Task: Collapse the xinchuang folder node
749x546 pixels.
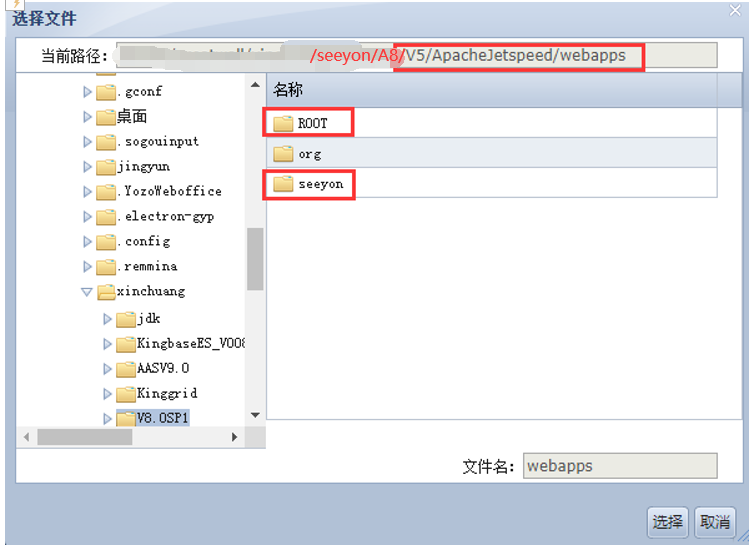Action: [86, 291]
